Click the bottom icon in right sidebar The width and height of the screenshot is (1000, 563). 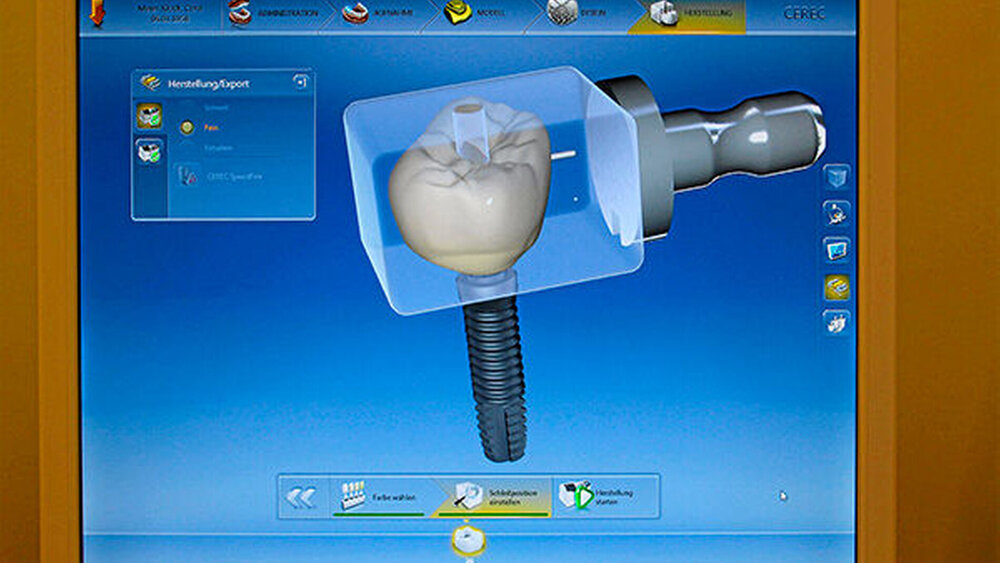point(836,322)
